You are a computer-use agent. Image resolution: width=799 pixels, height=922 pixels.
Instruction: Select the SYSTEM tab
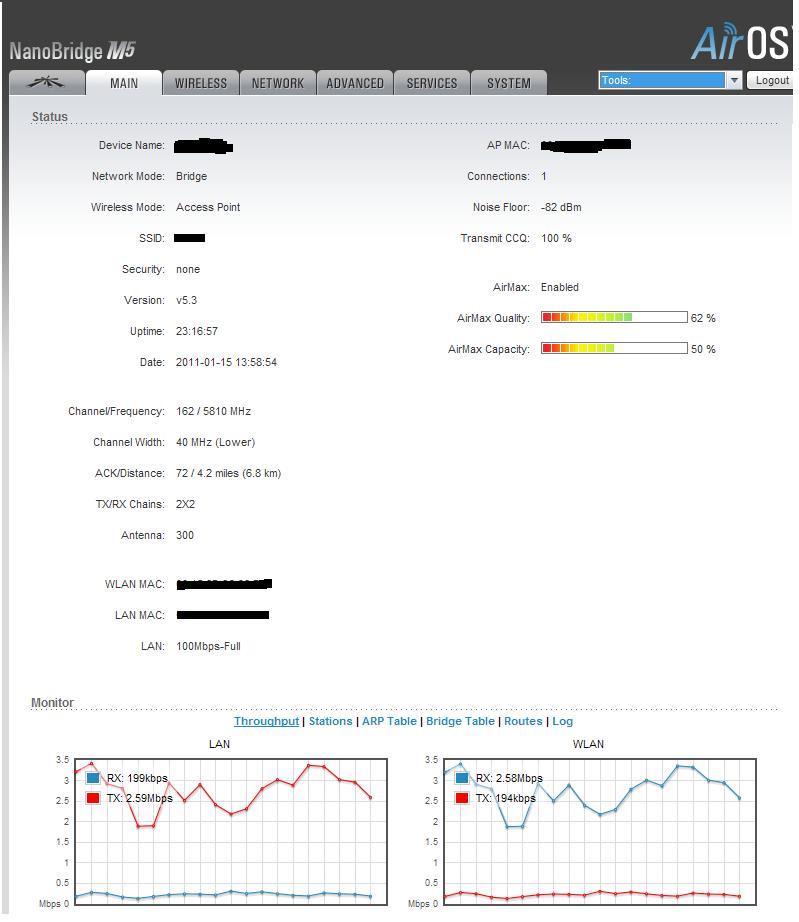point(509,83)
